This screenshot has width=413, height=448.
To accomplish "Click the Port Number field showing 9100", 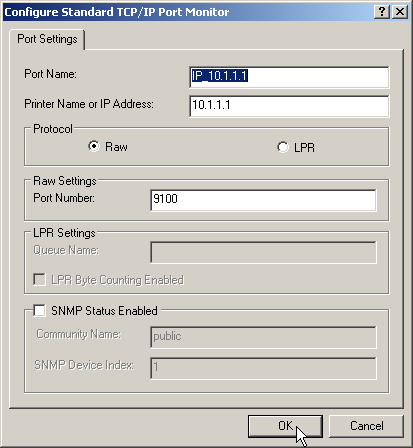I will point(263,200).
